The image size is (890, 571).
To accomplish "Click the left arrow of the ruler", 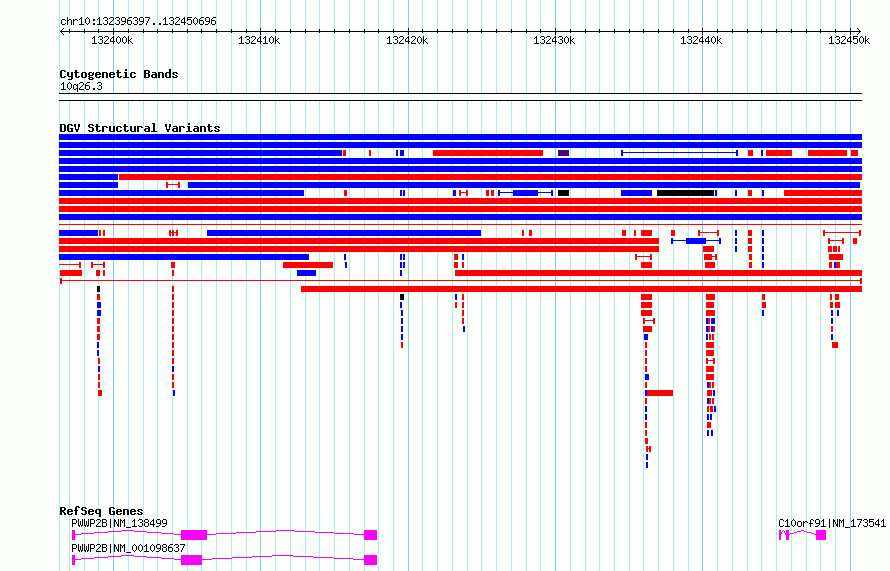I will [62, 32].
